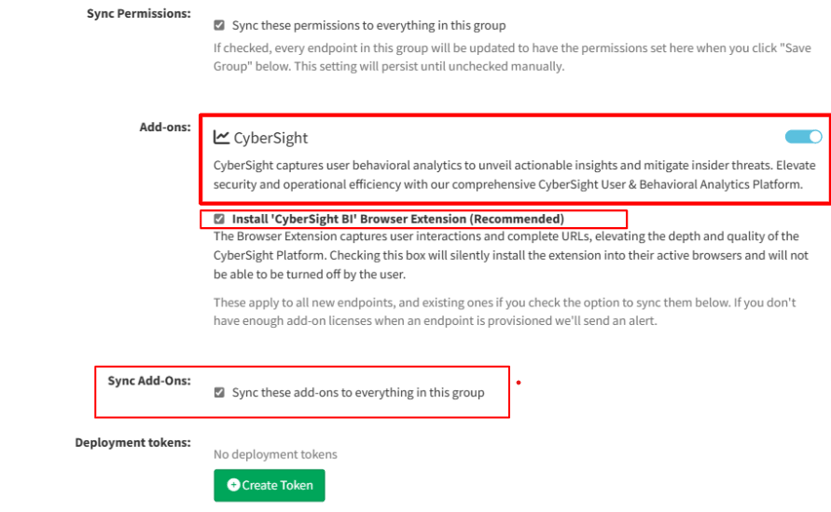The width and height of the screenshot is (831, 512).
Task: Turn off the CyberSight add-on switch
Action: (x=803, y=137)
